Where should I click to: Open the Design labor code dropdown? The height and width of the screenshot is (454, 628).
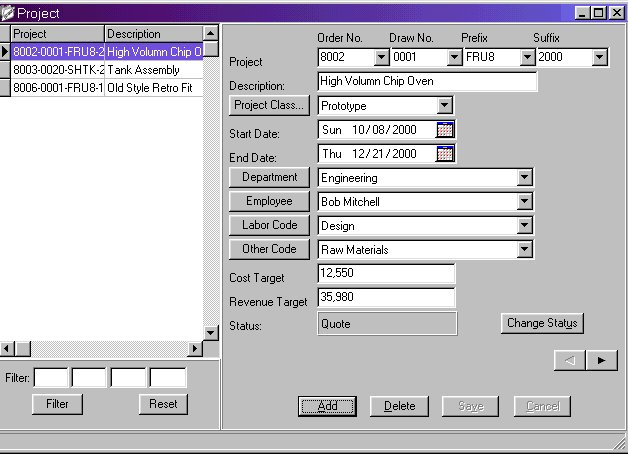click(524, 225)
